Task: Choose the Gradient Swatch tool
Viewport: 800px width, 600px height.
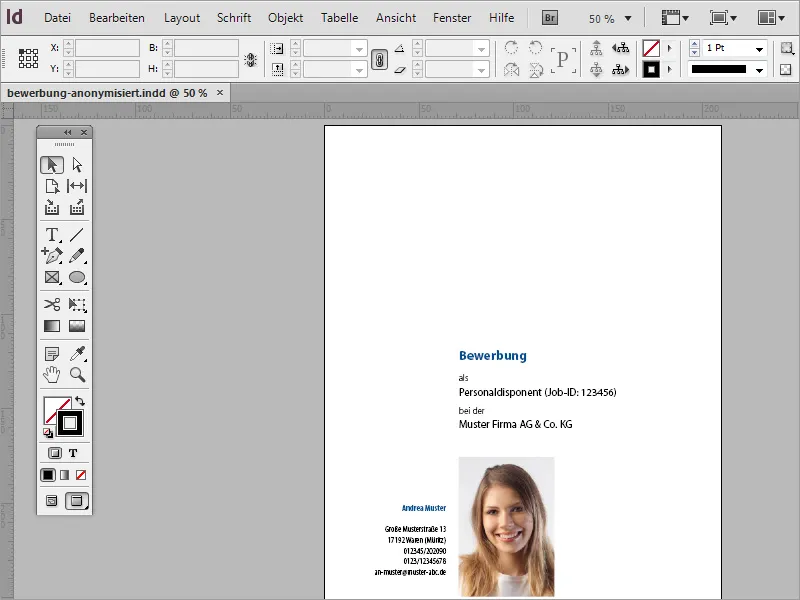Action: tap(54, 327)
